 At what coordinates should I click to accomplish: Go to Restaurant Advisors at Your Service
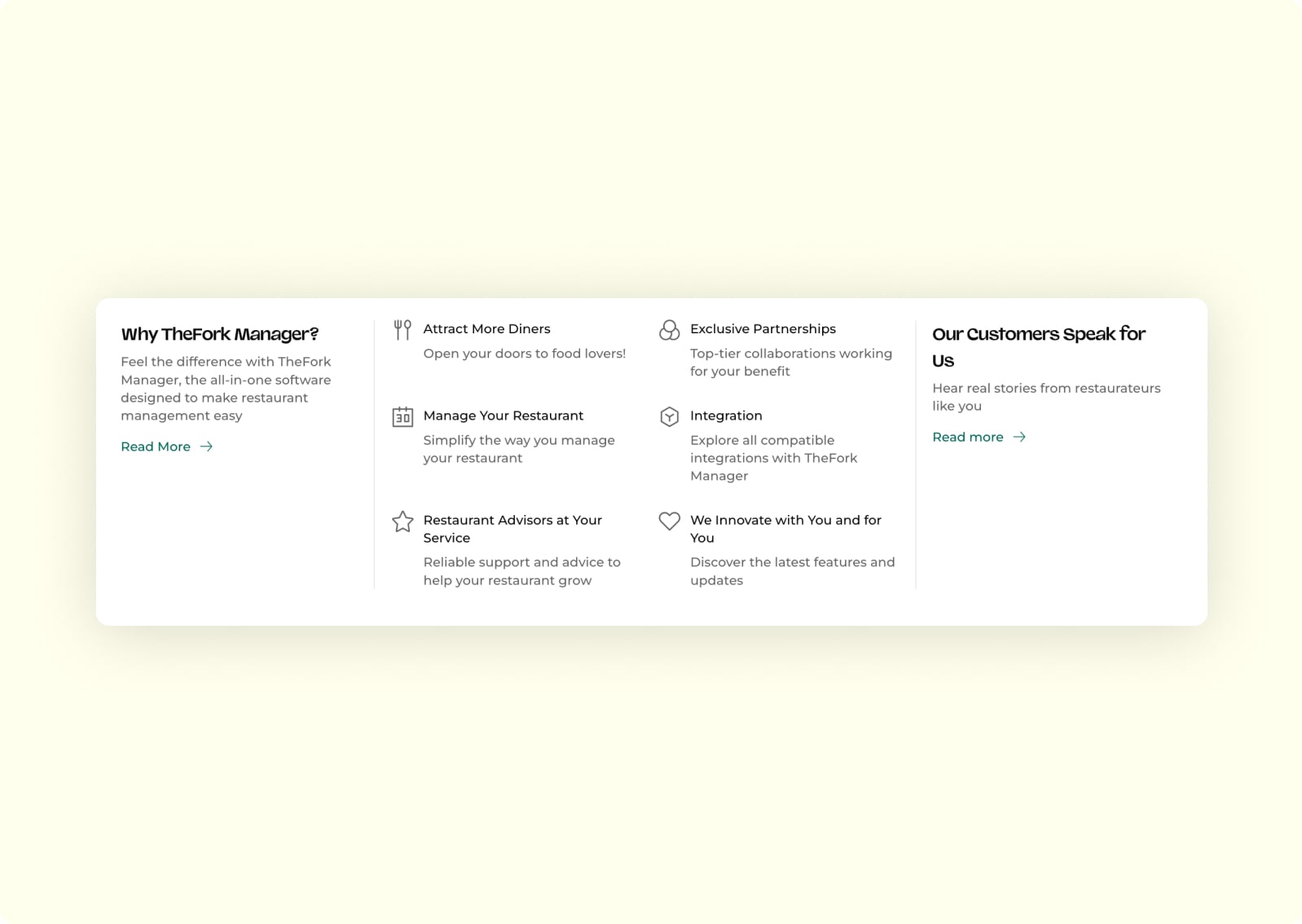[x=512, y=529]
